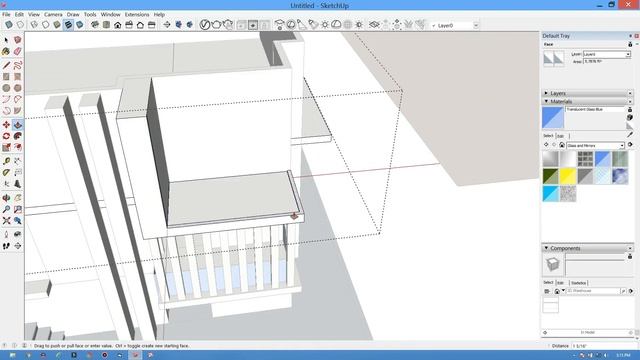Click the component cube thumbnail preview
The height and width of the screenshot is (360, 640).
click(552, 264)
